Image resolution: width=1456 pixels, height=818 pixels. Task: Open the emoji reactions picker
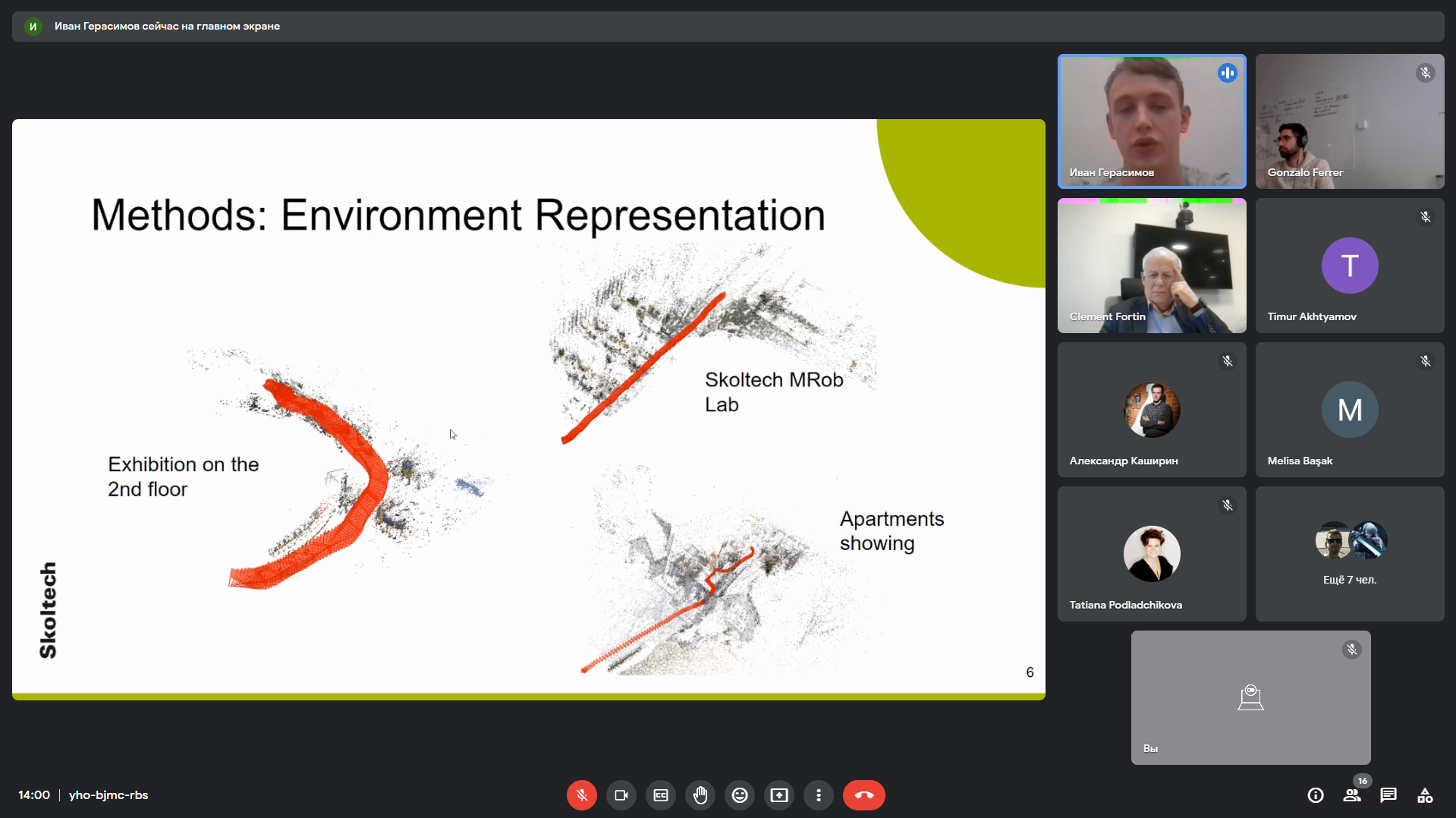[740, 795]
